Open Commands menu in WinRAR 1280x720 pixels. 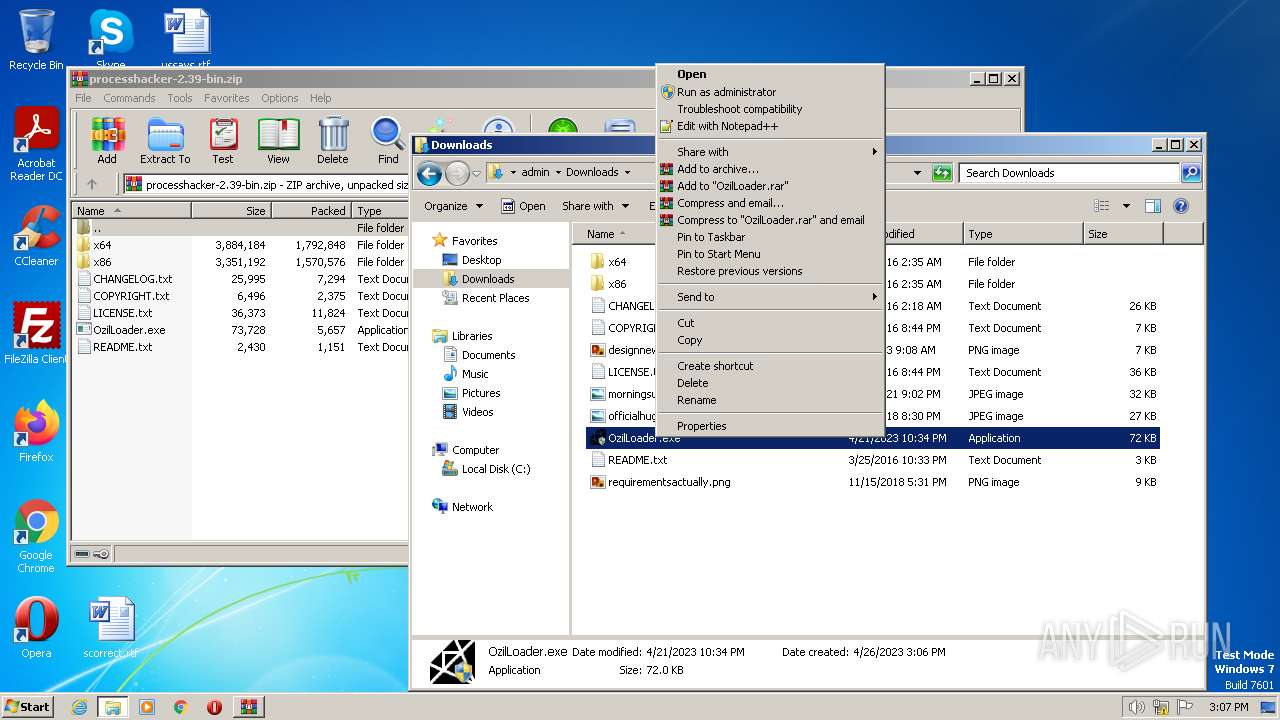pos(128,98)
